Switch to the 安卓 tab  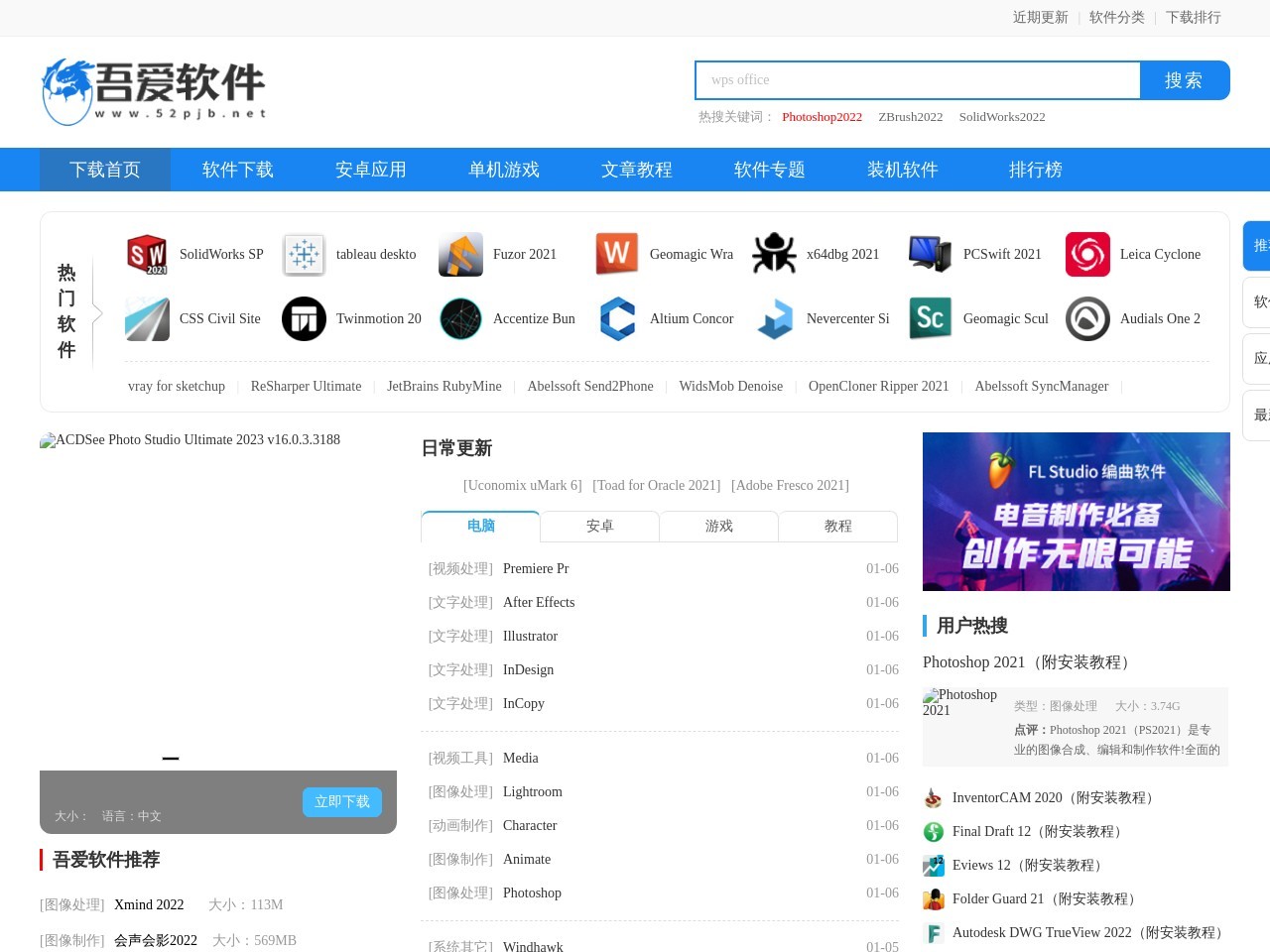pyautogui.click(x=599, y=527)
